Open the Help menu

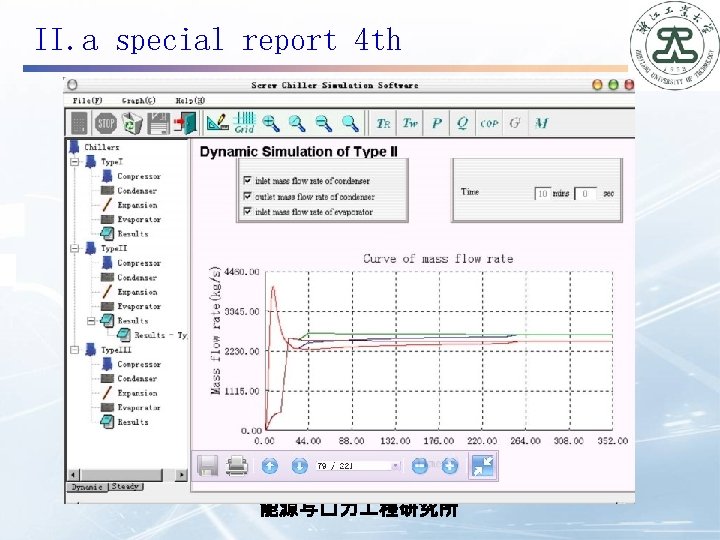(190, 100)
